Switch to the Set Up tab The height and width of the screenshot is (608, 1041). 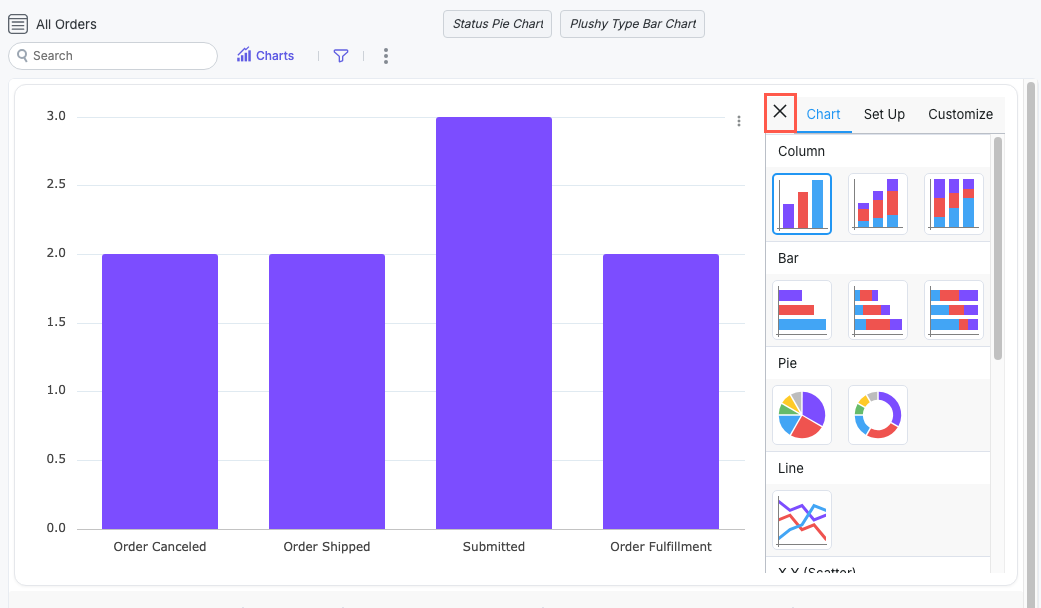[x=884, y=114]
